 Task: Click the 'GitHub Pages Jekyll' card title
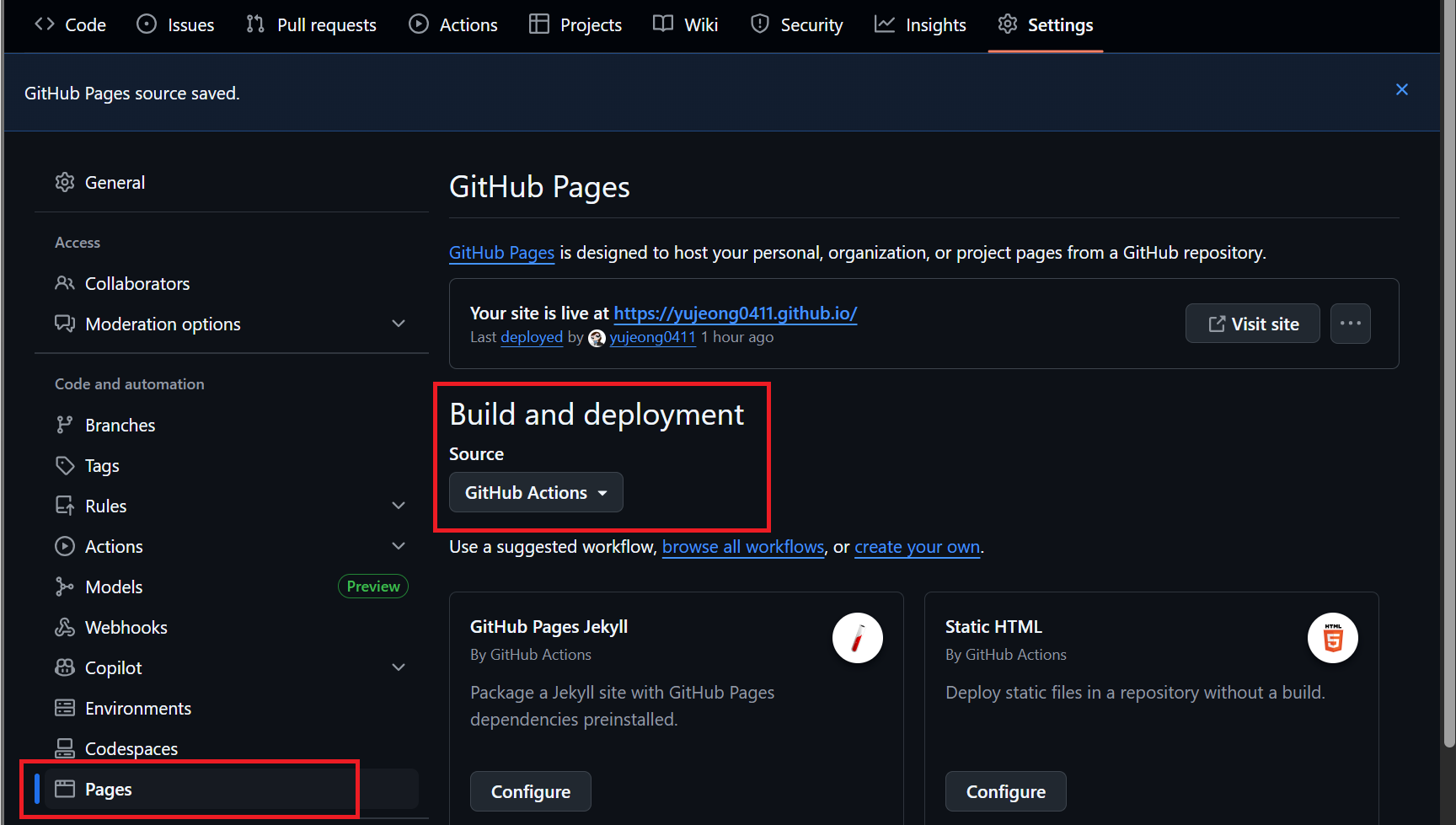549,627
